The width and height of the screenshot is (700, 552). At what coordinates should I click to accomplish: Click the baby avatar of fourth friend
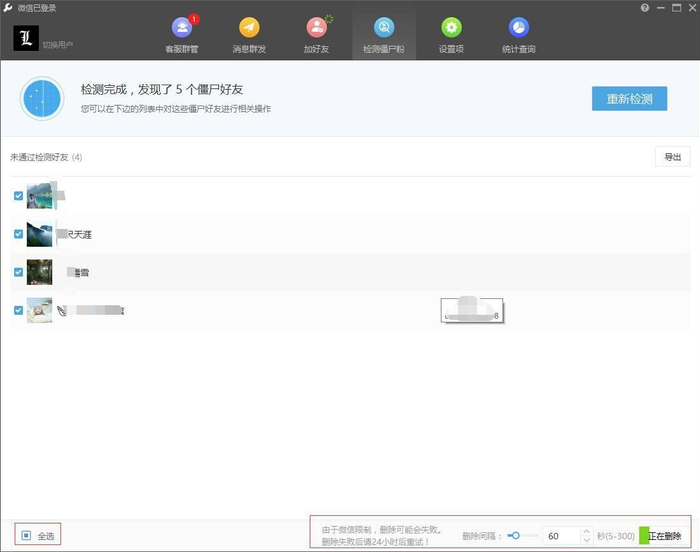point(39,310)
